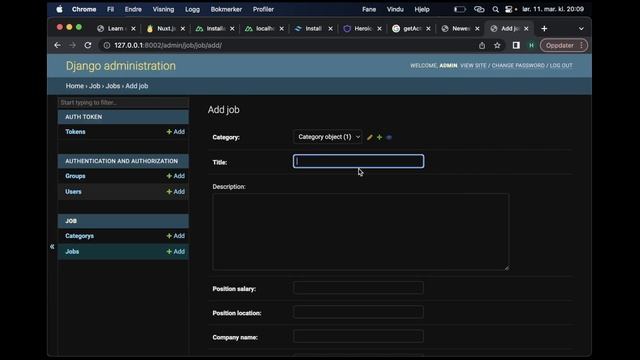
Task: Open Control Center icon in menu bar
Action: tap(509, 9)
